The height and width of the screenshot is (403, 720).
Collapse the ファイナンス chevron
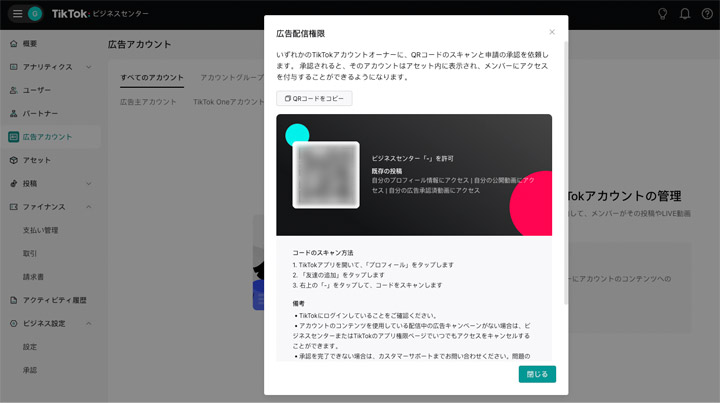click(89, 207)
